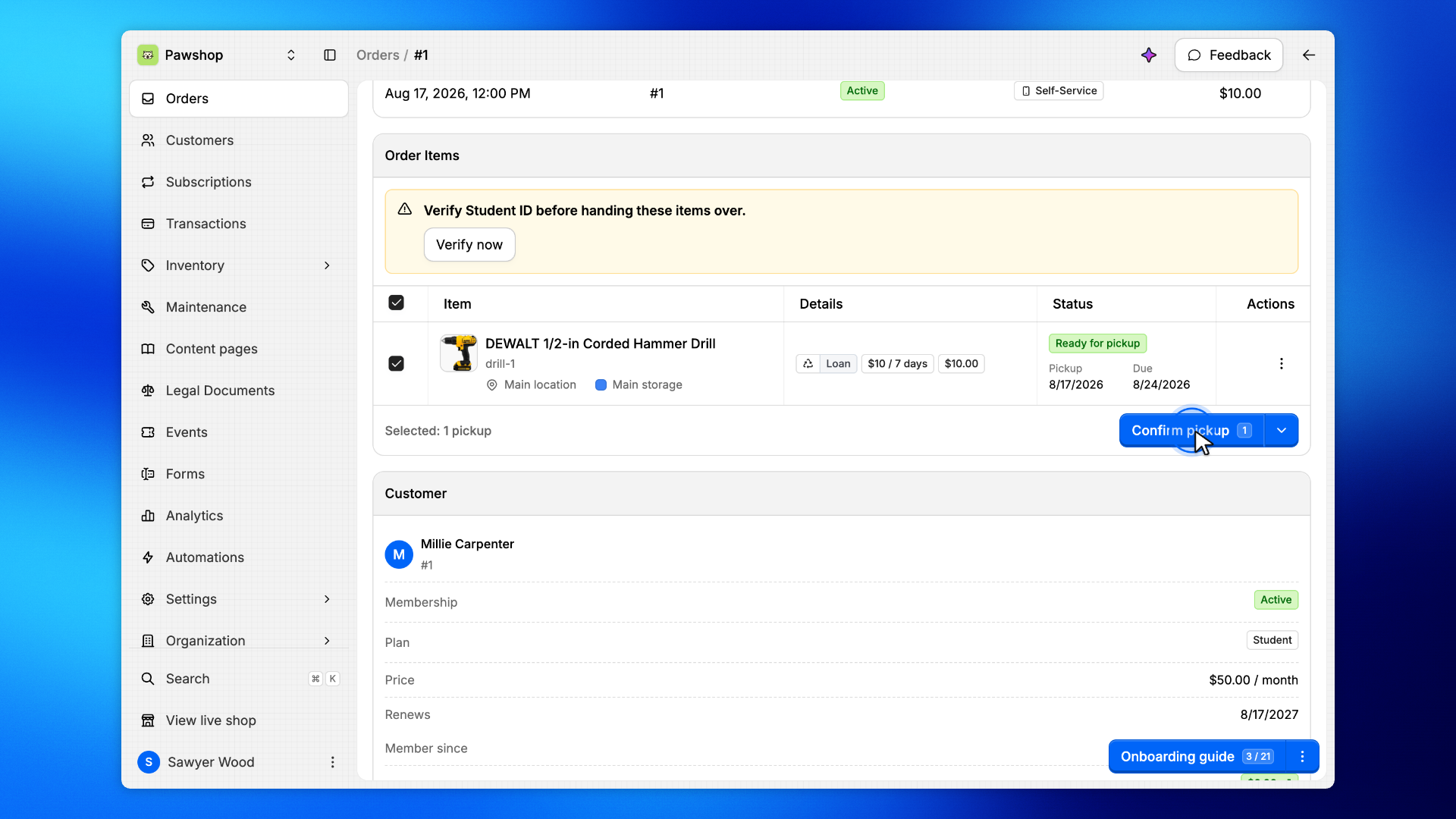This screenshot has width=1456, height=819.
Task: Click the back arrow icon
Action: tap(1309, 55)
